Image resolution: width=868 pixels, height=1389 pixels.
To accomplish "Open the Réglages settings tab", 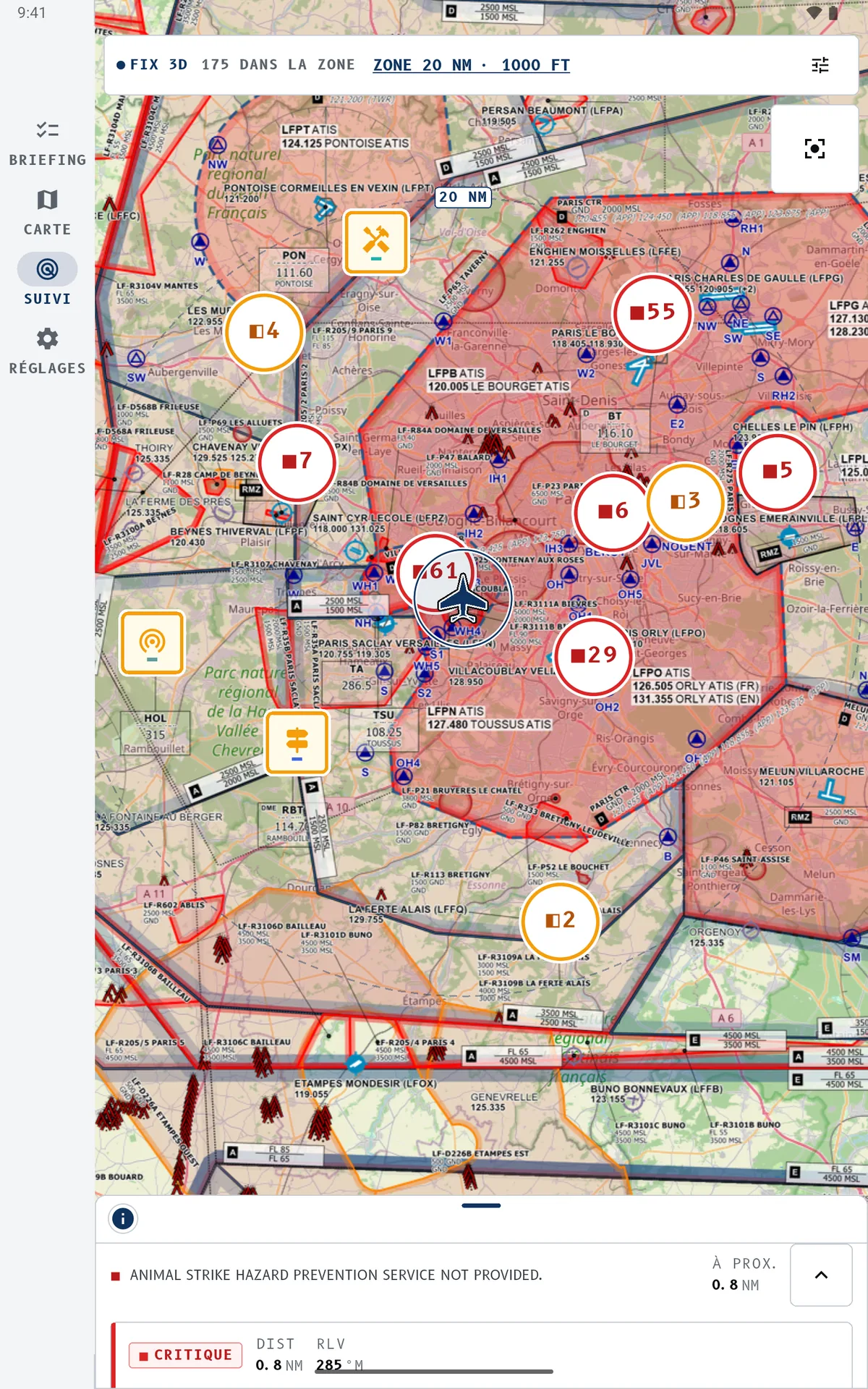I will 47,351.
